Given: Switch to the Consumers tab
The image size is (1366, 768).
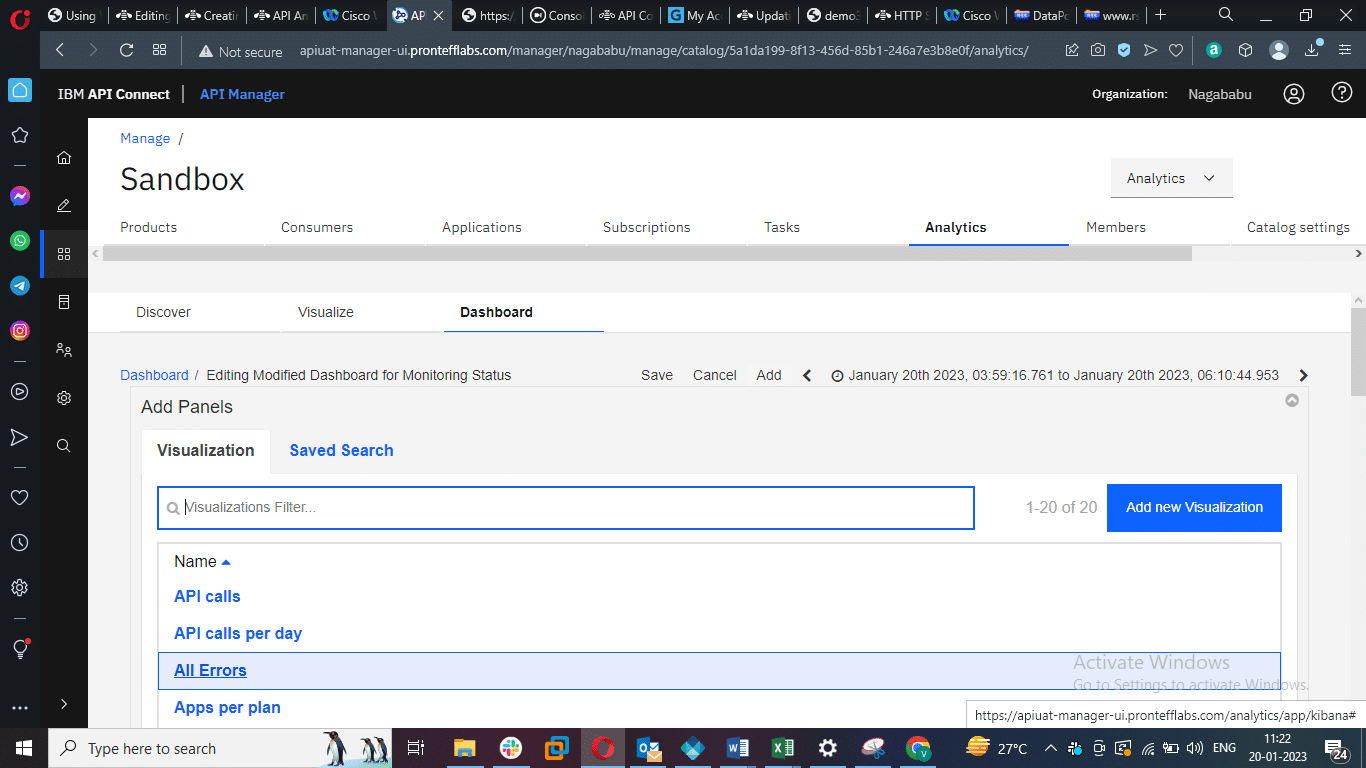Looking at the screenshot, I should click(317, 227).
